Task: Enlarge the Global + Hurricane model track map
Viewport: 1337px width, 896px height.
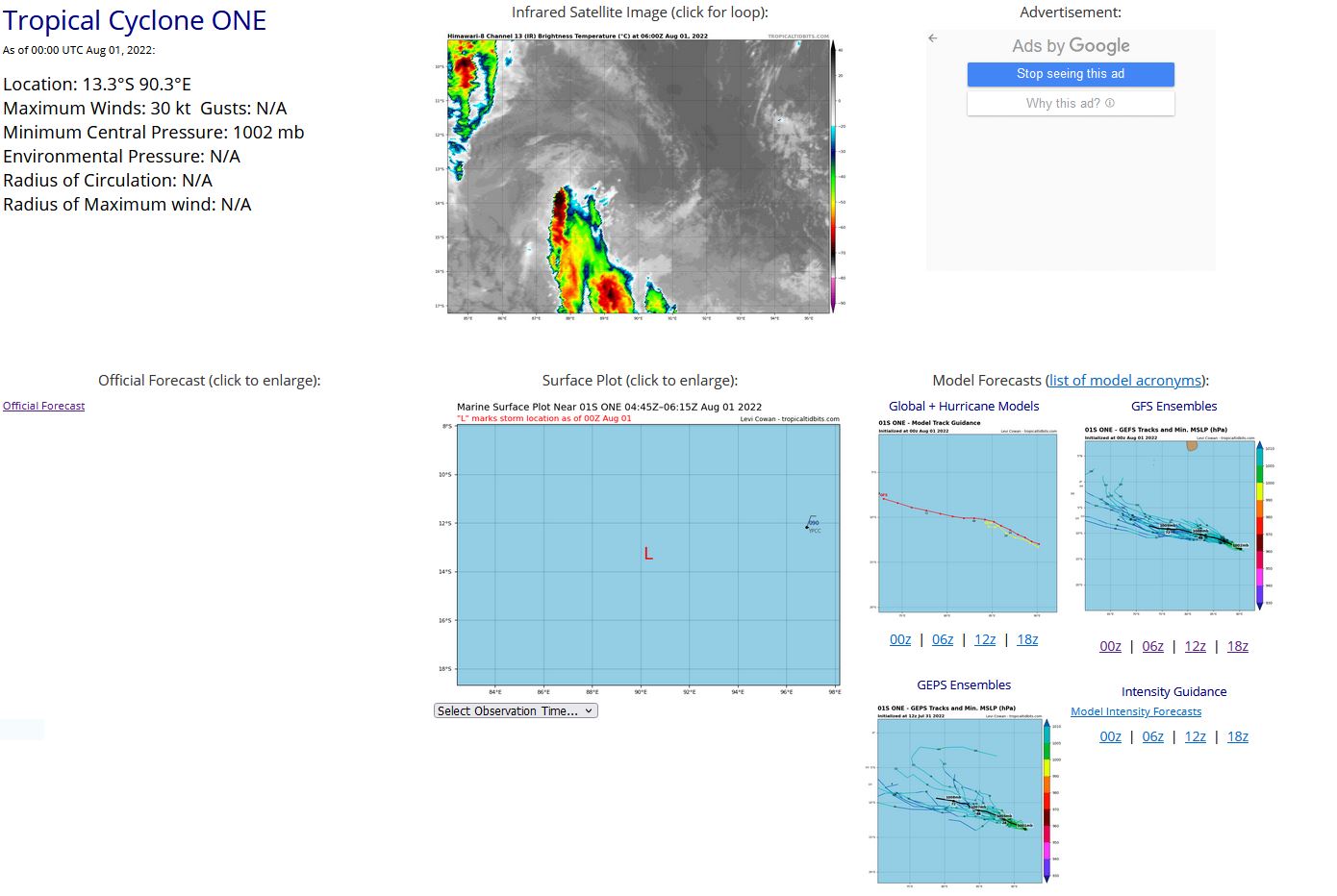Action: 967,516
